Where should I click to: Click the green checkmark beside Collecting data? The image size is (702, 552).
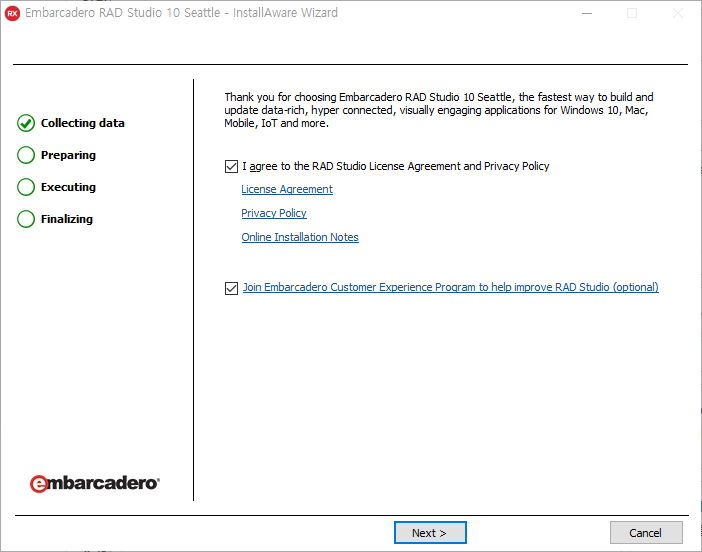pos(26,123)
